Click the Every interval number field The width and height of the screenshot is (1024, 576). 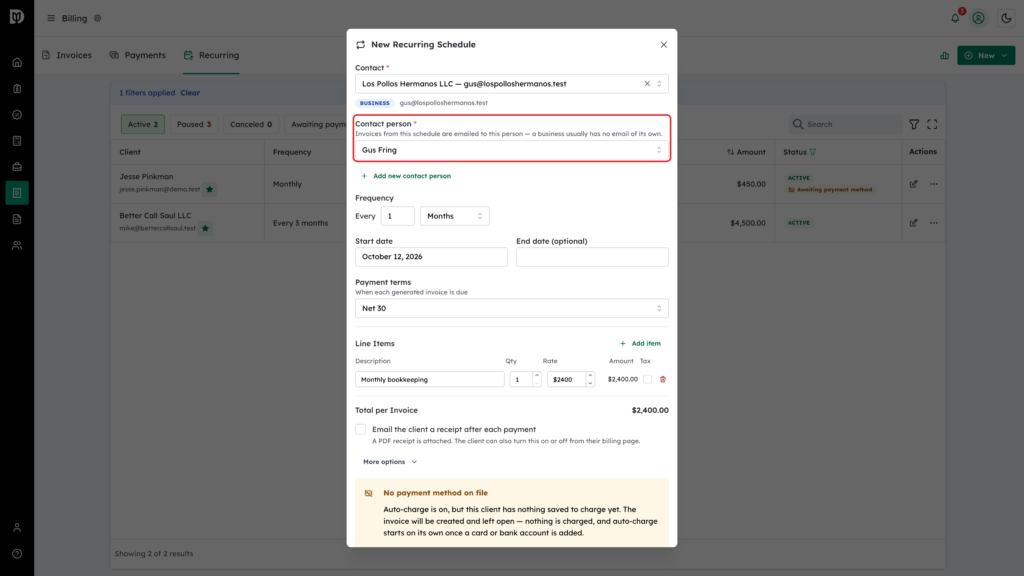tap(397, 216)
